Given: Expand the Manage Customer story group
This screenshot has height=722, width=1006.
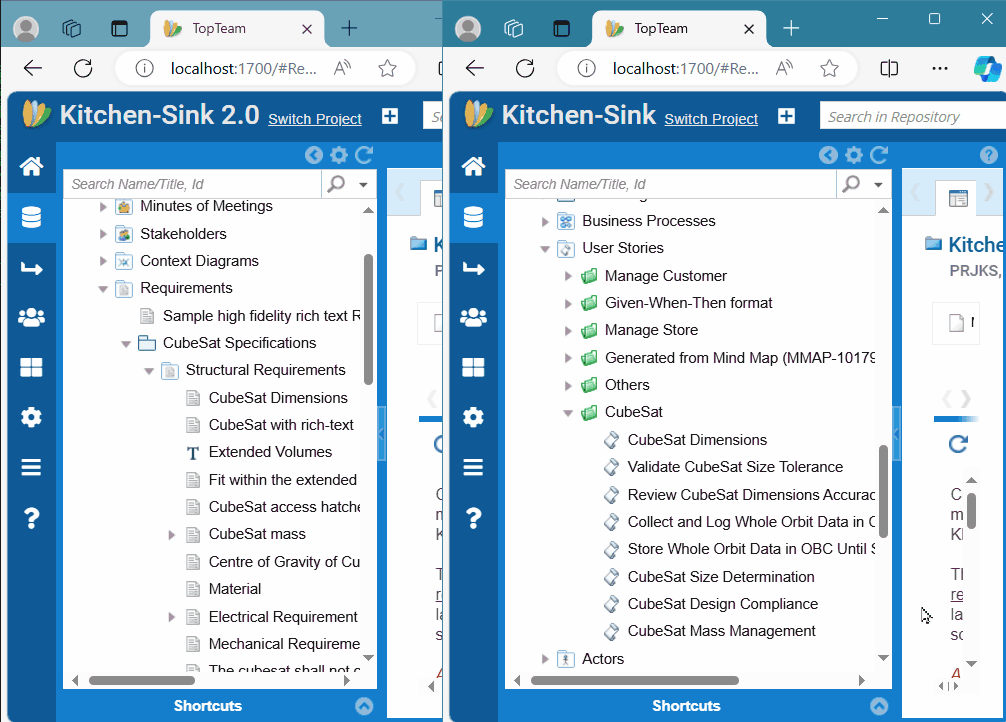Looking at the screenshot, I should click(x=568, y=277).
